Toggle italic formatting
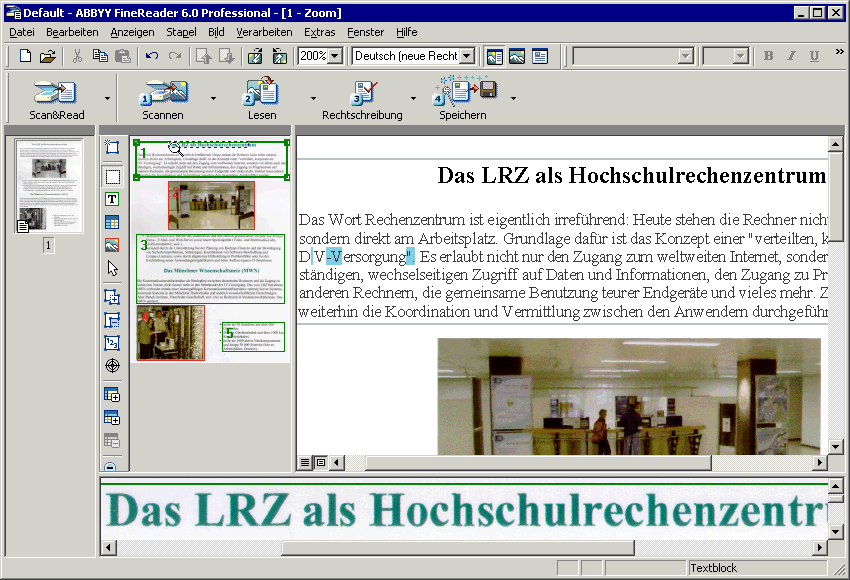This screenshot has width=850, height=580. click(x=791, y=56)
